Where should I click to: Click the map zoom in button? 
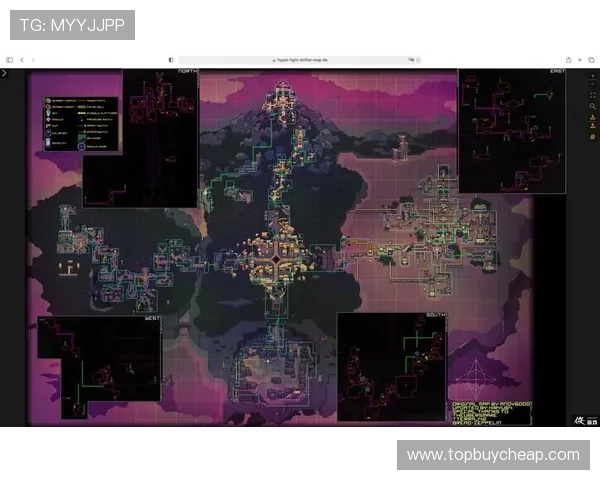tap(592, 75)
